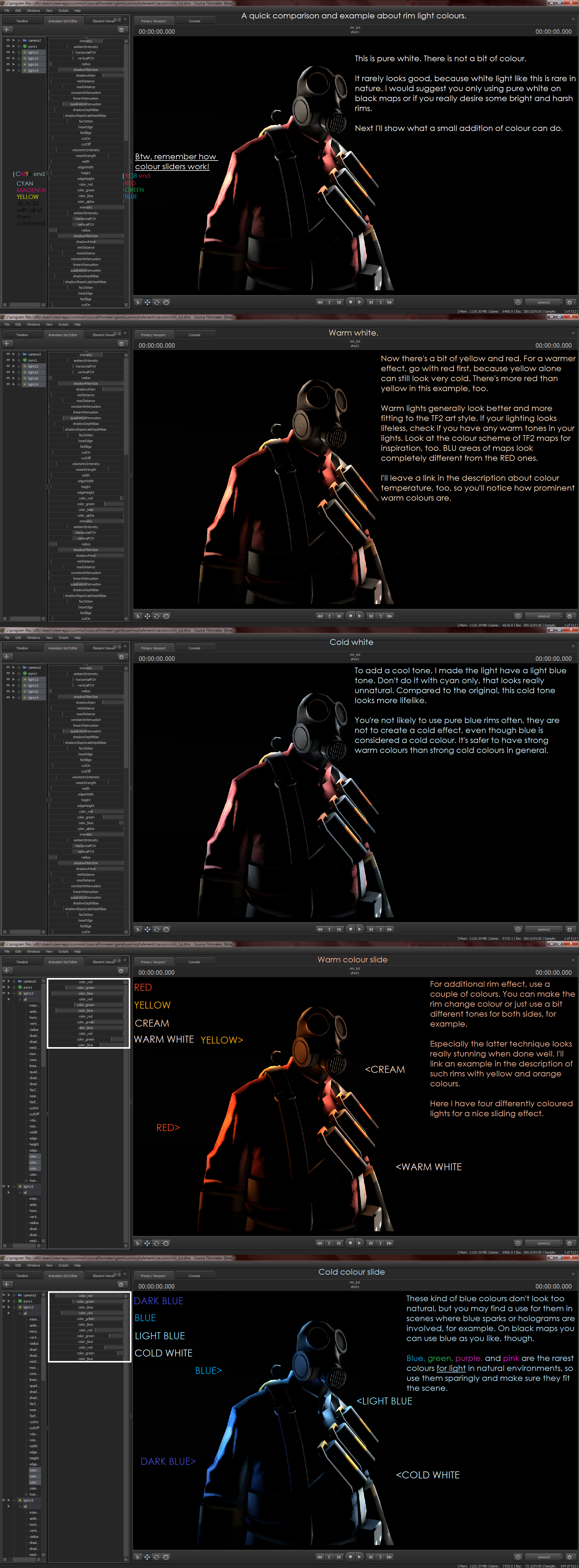Select color_alpha control in Cold white screenshot
Screen dimensions: 579x1568
pyautogui.click(x=86, y=828)
